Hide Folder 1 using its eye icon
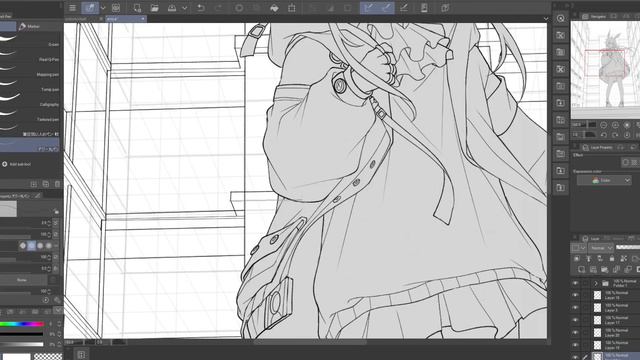640x360 pixels. pos(575,283)
